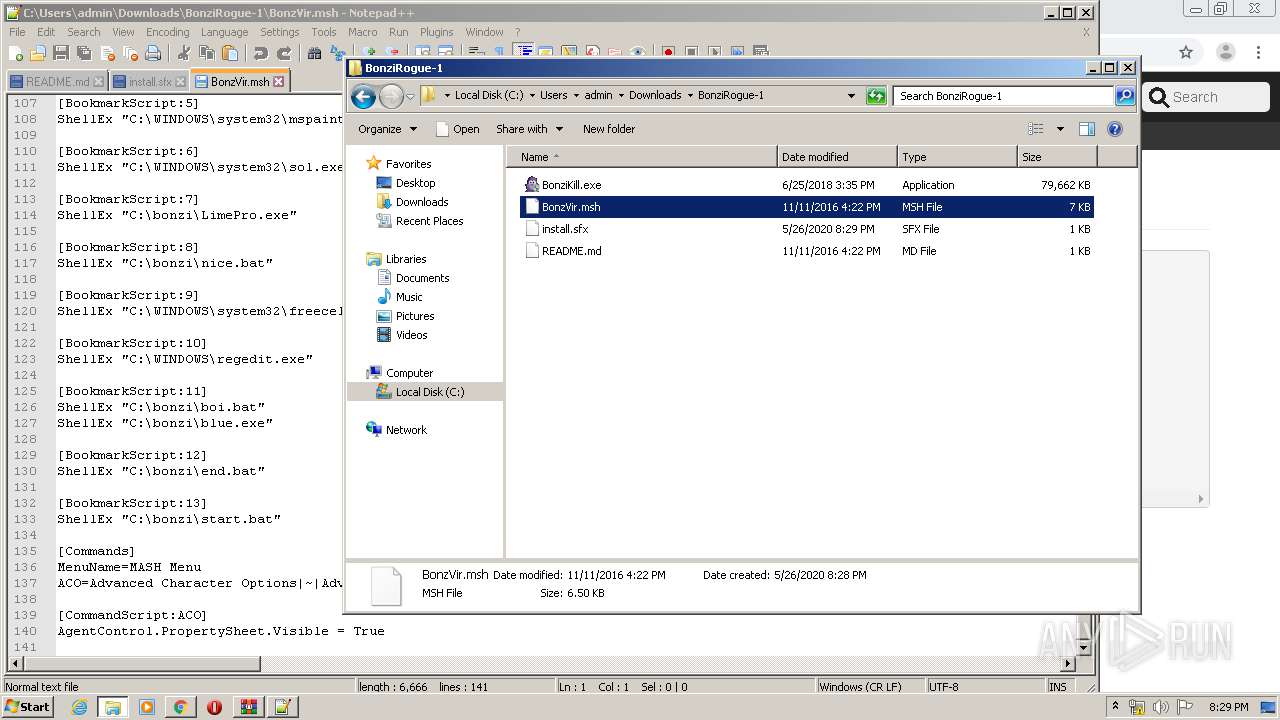Click the Start button
Viewport: 1280px width, 720px height.
click(x=27, y=707)
